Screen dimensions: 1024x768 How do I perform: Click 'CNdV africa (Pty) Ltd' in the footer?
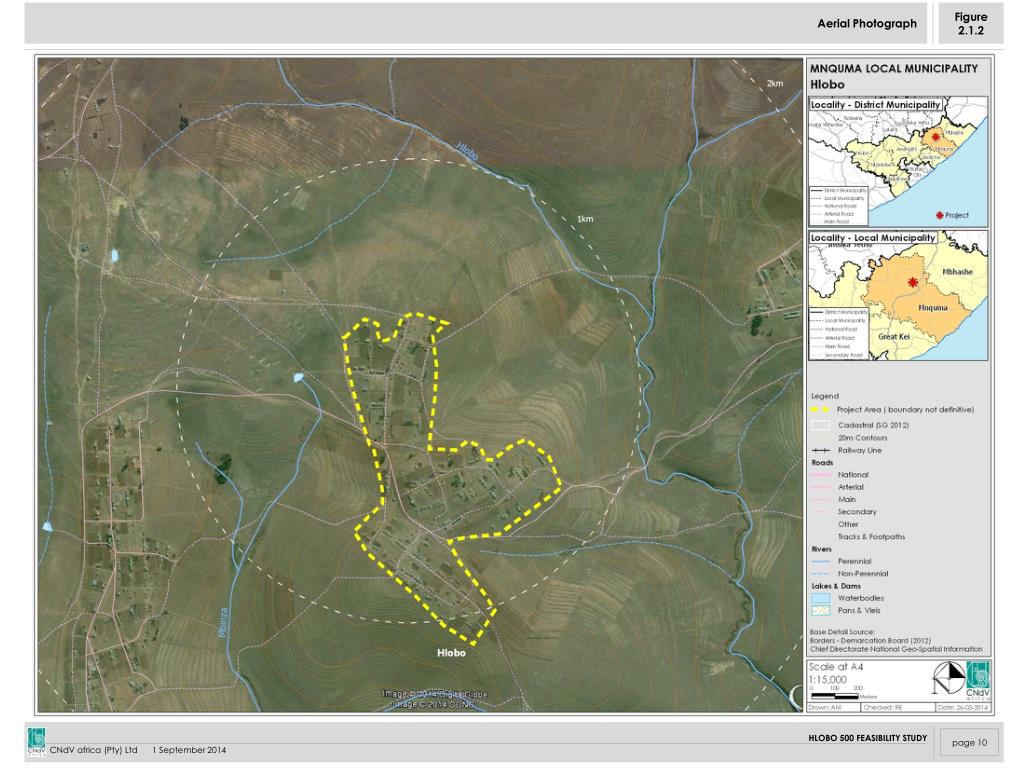coord(93,750)
